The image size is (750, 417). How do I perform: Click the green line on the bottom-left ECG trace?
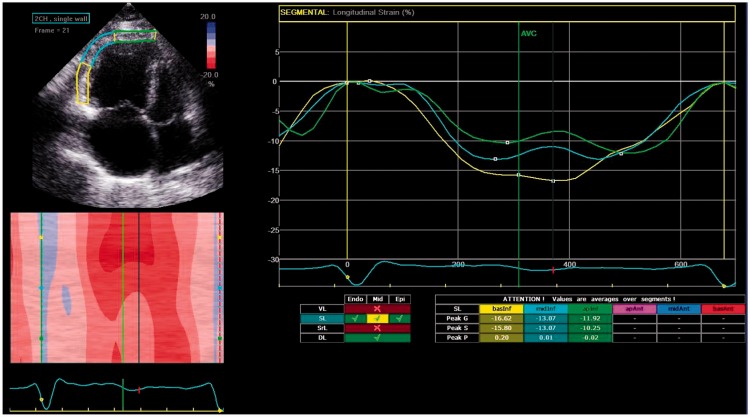coord(123,395)
